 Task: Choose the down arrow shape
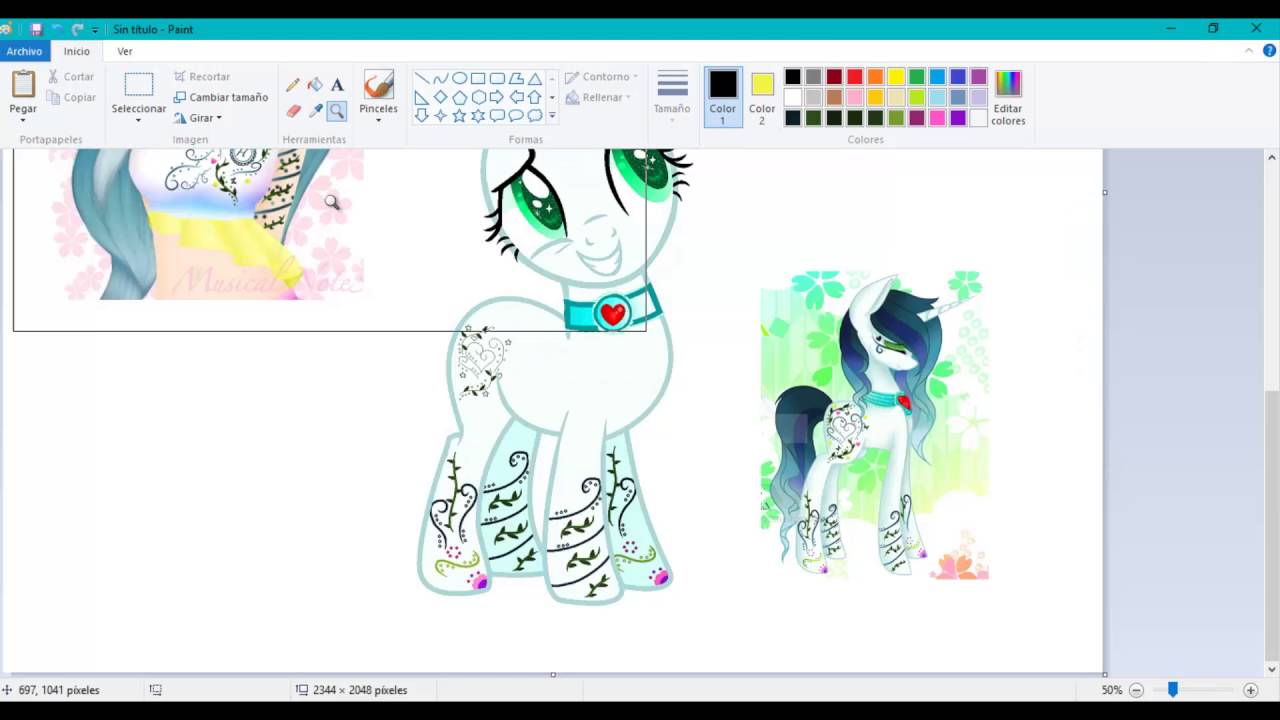click(421, 116)
